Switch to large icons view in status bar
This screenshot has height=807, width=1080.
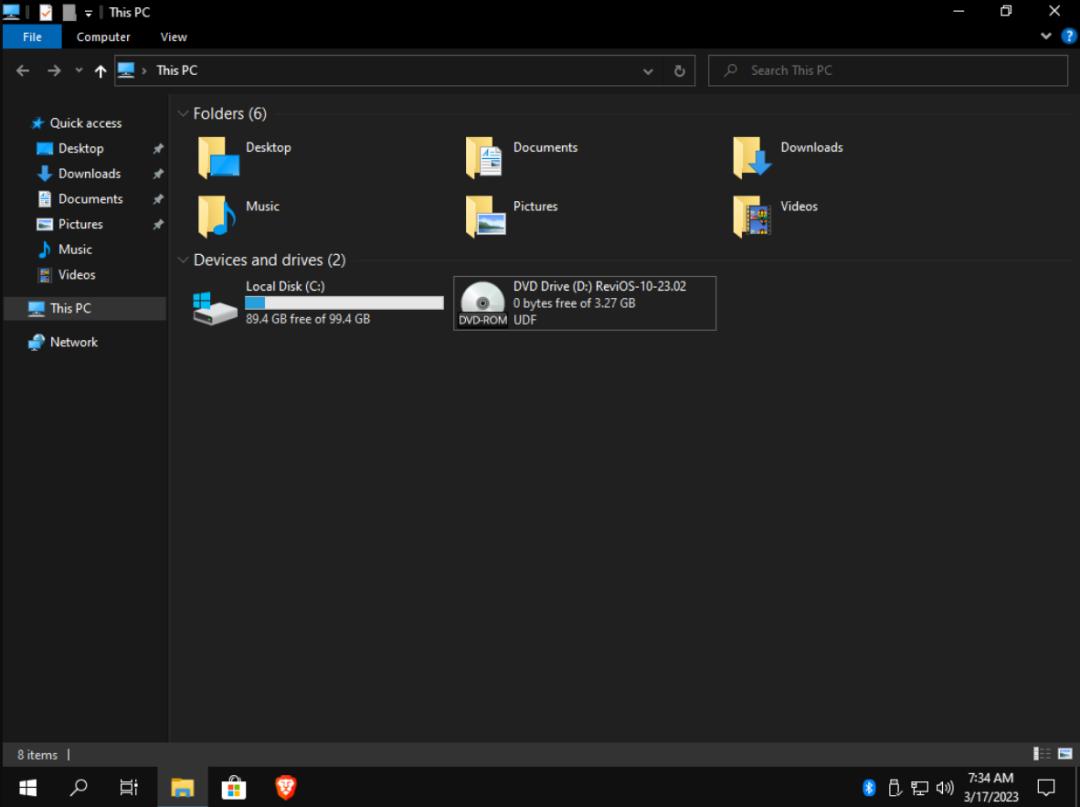click(x=1064, y=754)
